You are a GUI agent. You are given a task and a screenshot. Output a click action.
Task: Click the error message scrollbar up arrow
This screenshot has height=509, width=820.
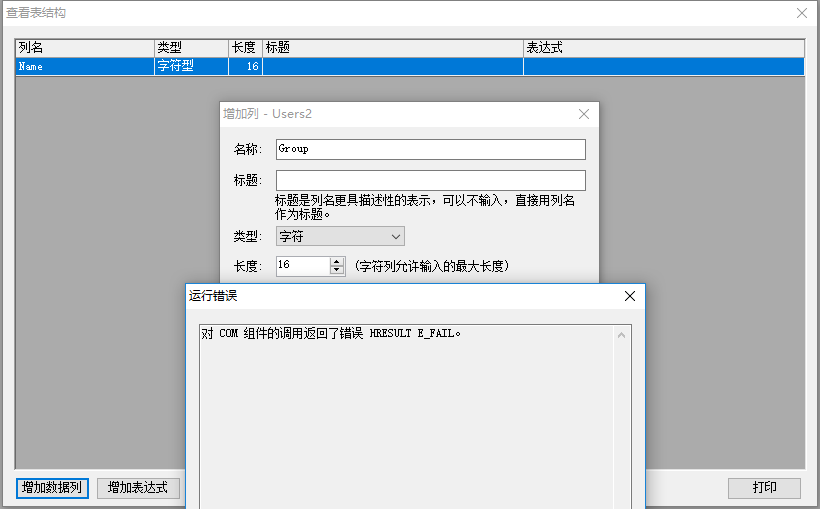pos(621,335)
